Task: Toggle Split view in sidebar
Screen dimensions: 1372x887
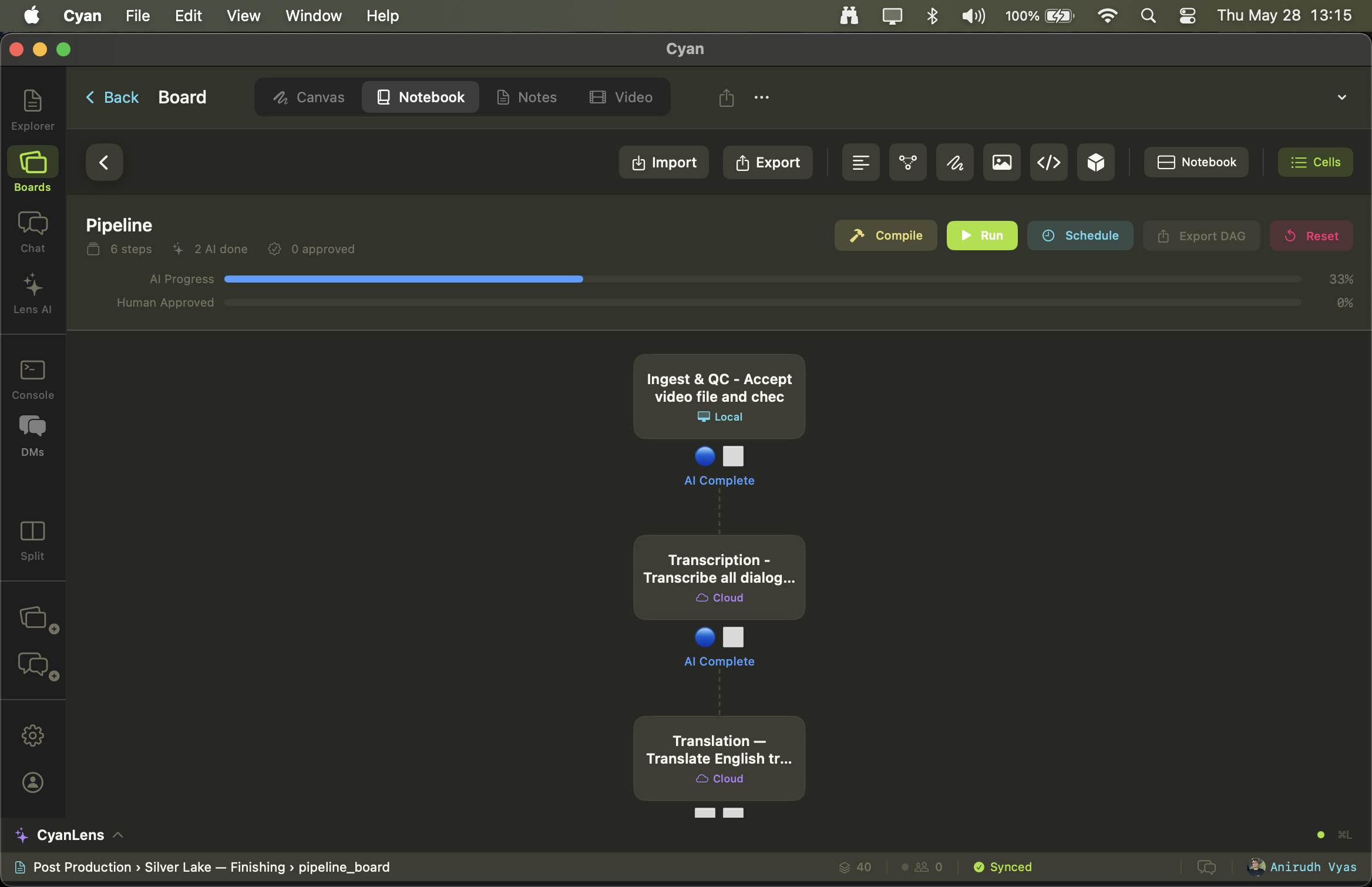Action: pyautogui.click(x=33, y=540)
